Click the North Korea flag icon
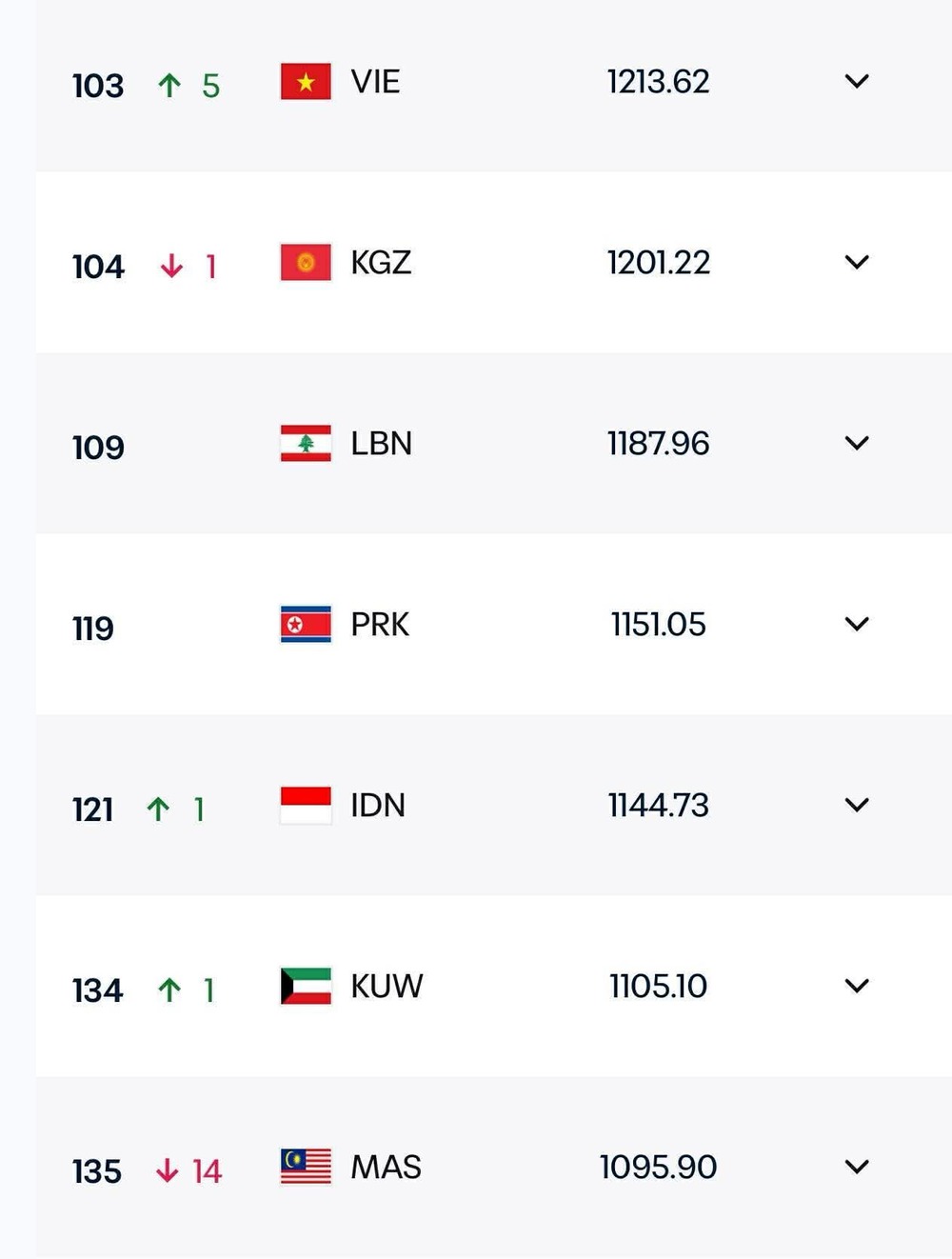This screenshot has width=952, height=1259. (x=303, y=624)
